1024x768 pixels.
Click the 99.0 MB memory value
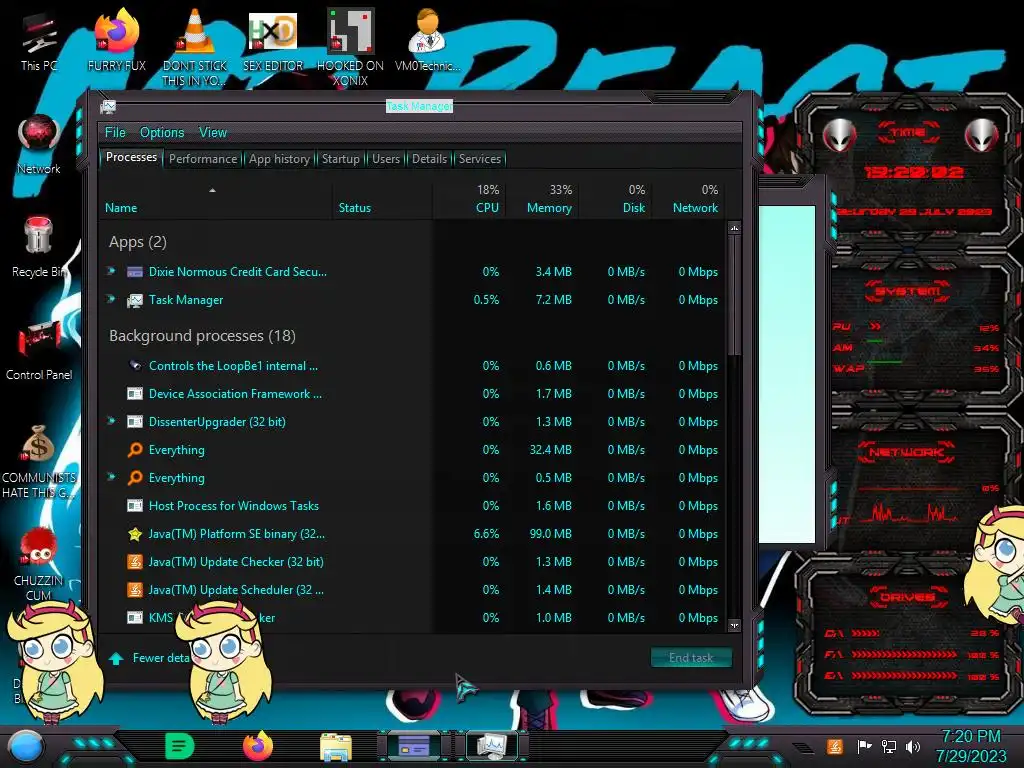coord(551,534)
